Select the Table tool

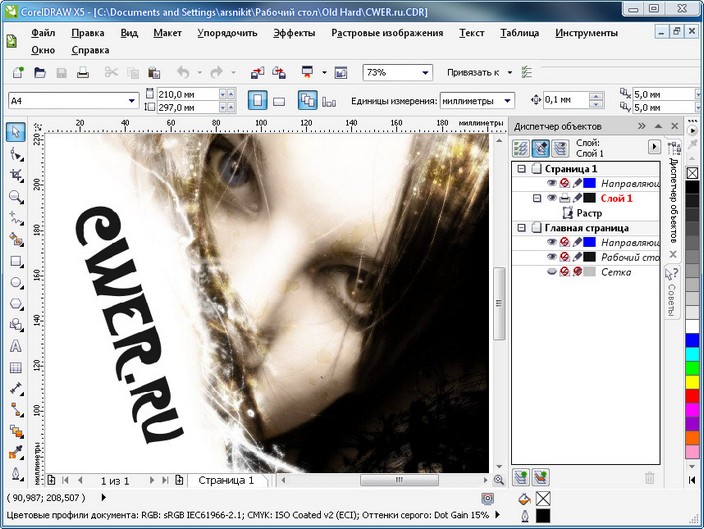15,367
